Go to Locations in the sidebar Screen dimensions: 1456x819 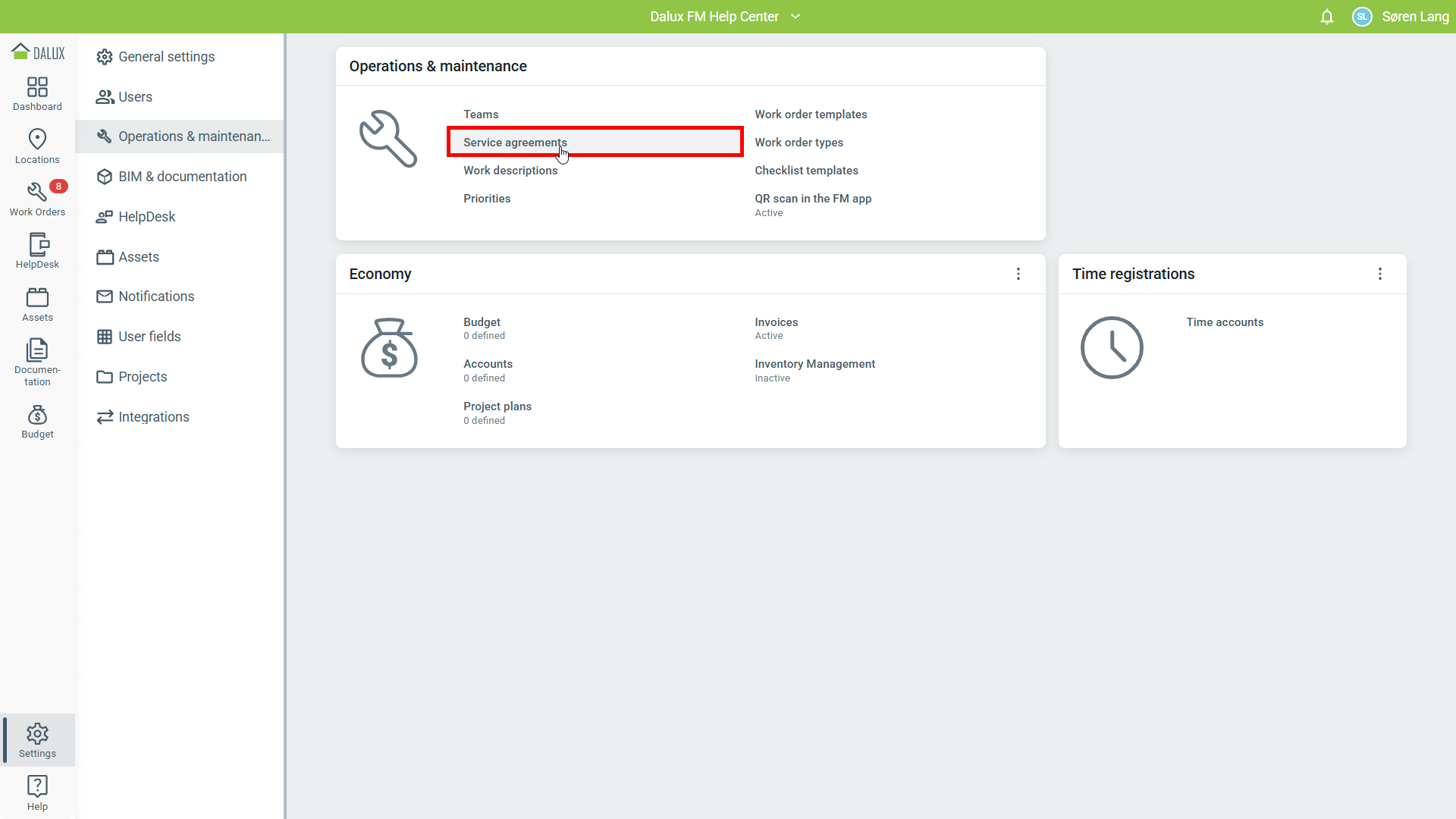pyautogui.click(x=37, y=146)
